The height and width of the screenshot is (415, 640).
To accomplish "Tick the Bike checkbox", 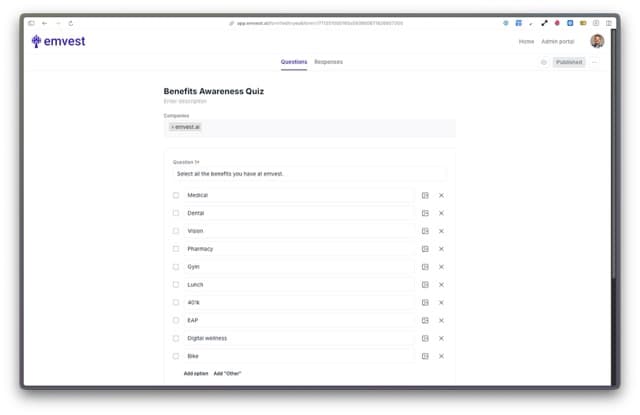I will tap(176, 356).
